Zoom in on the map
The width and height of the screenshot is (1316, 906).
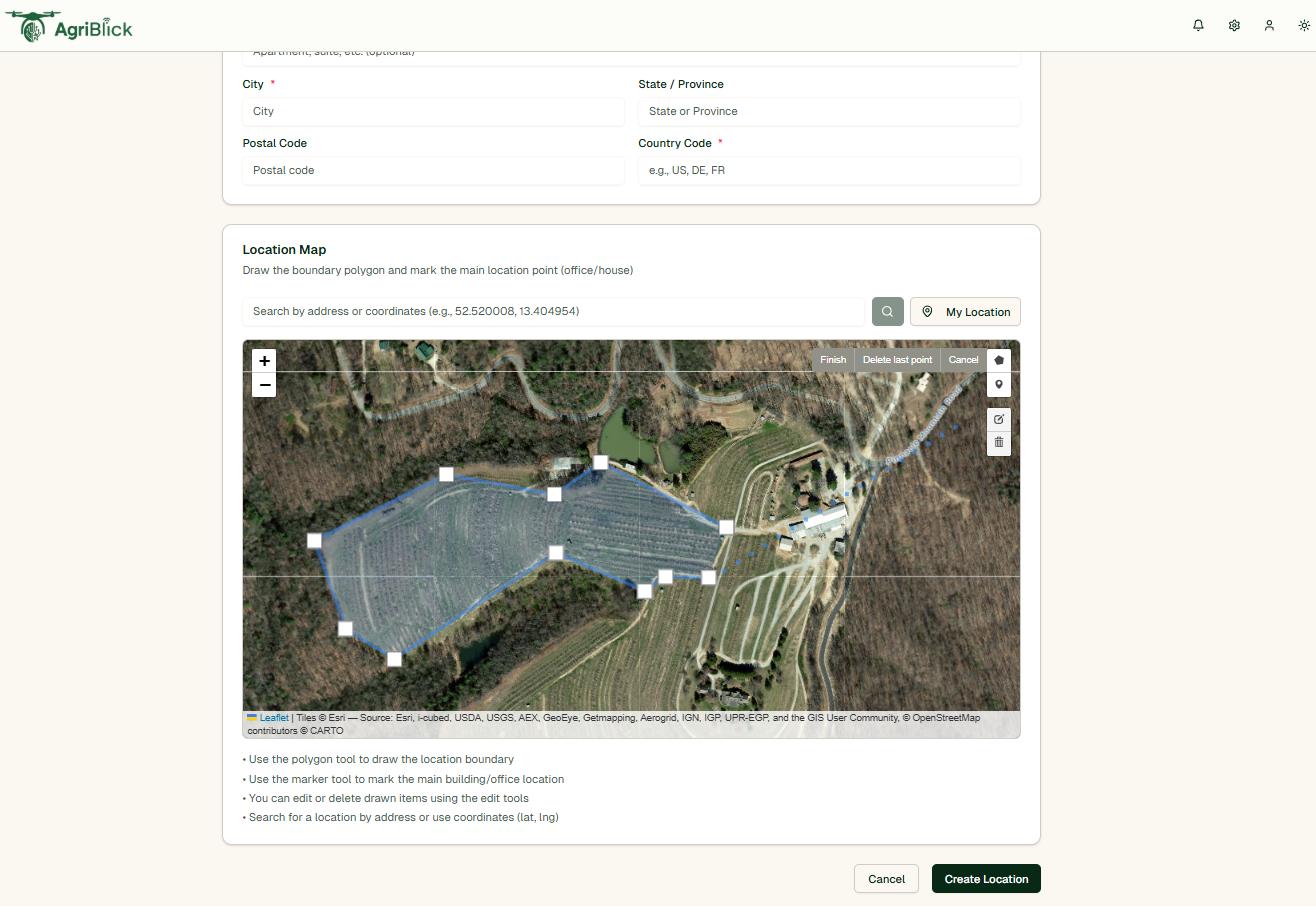pyautogui.click(x=263, y=360)
